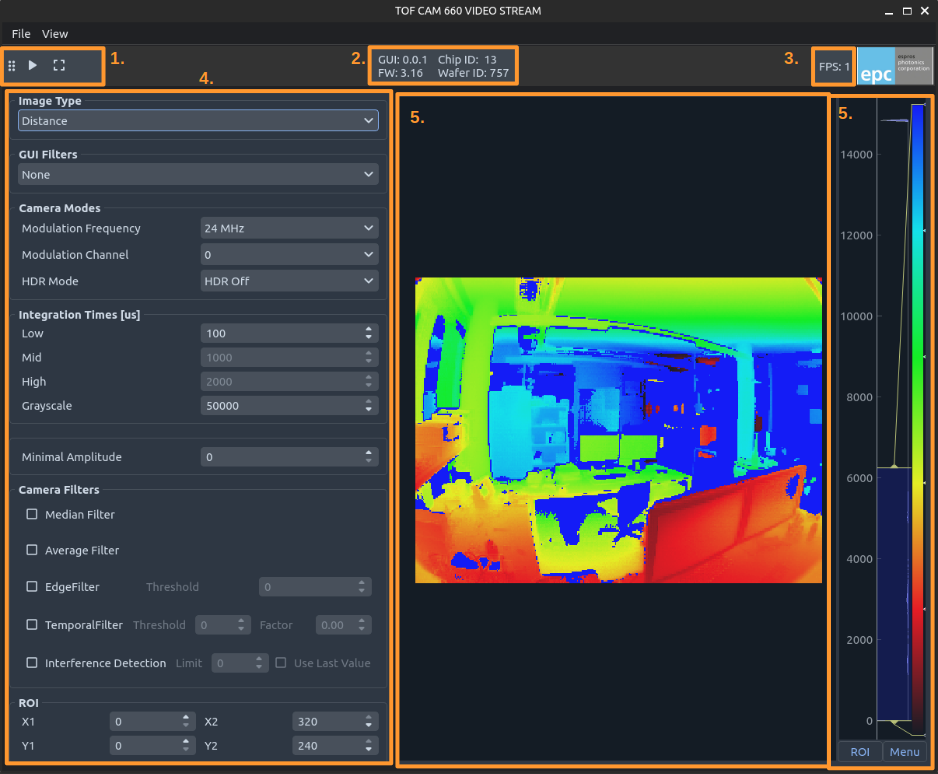Screen dimensions: 938x774
Task: Open the GUI Filters dropdown
Action: pos(198,175)
